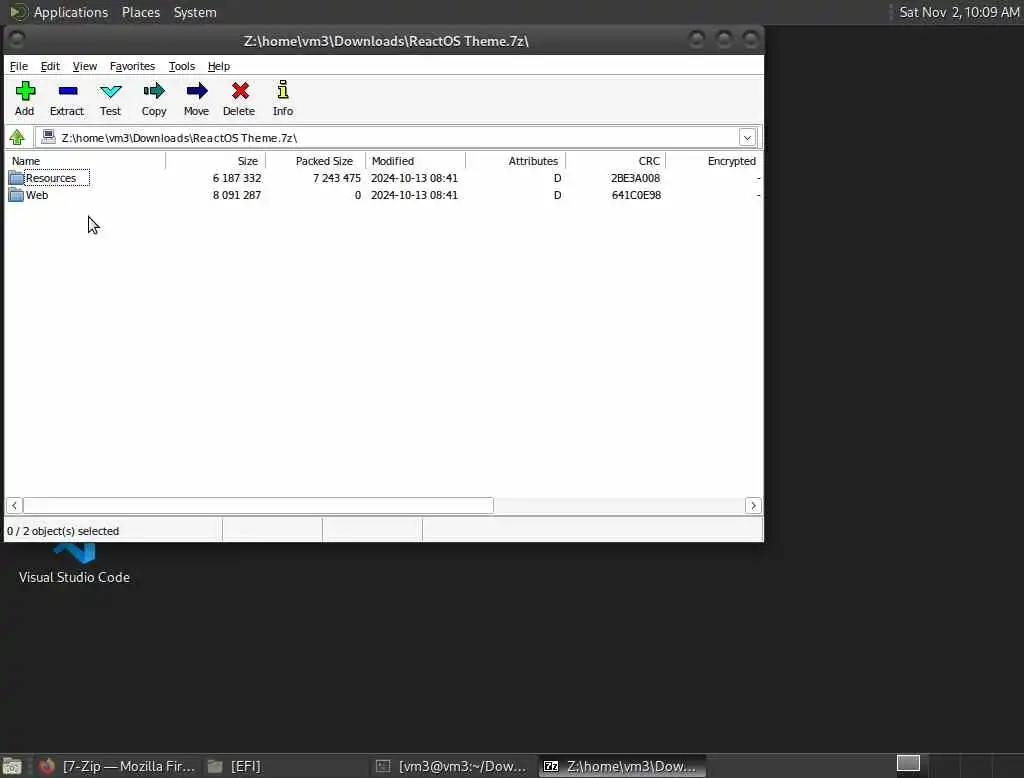Click the computer icon in address bar

click(x=48, y=137)
